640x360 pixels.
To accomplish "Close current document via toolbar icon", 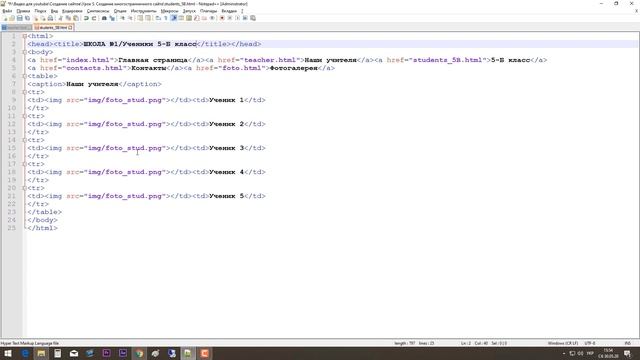I will (x=36, y=18).
